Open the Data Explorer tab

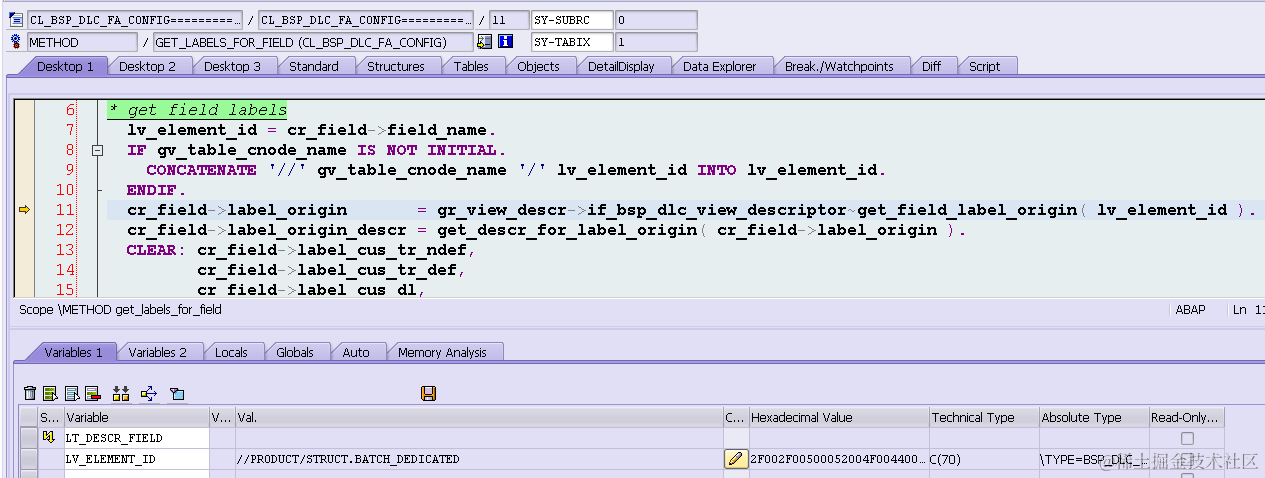coord(719,66)
